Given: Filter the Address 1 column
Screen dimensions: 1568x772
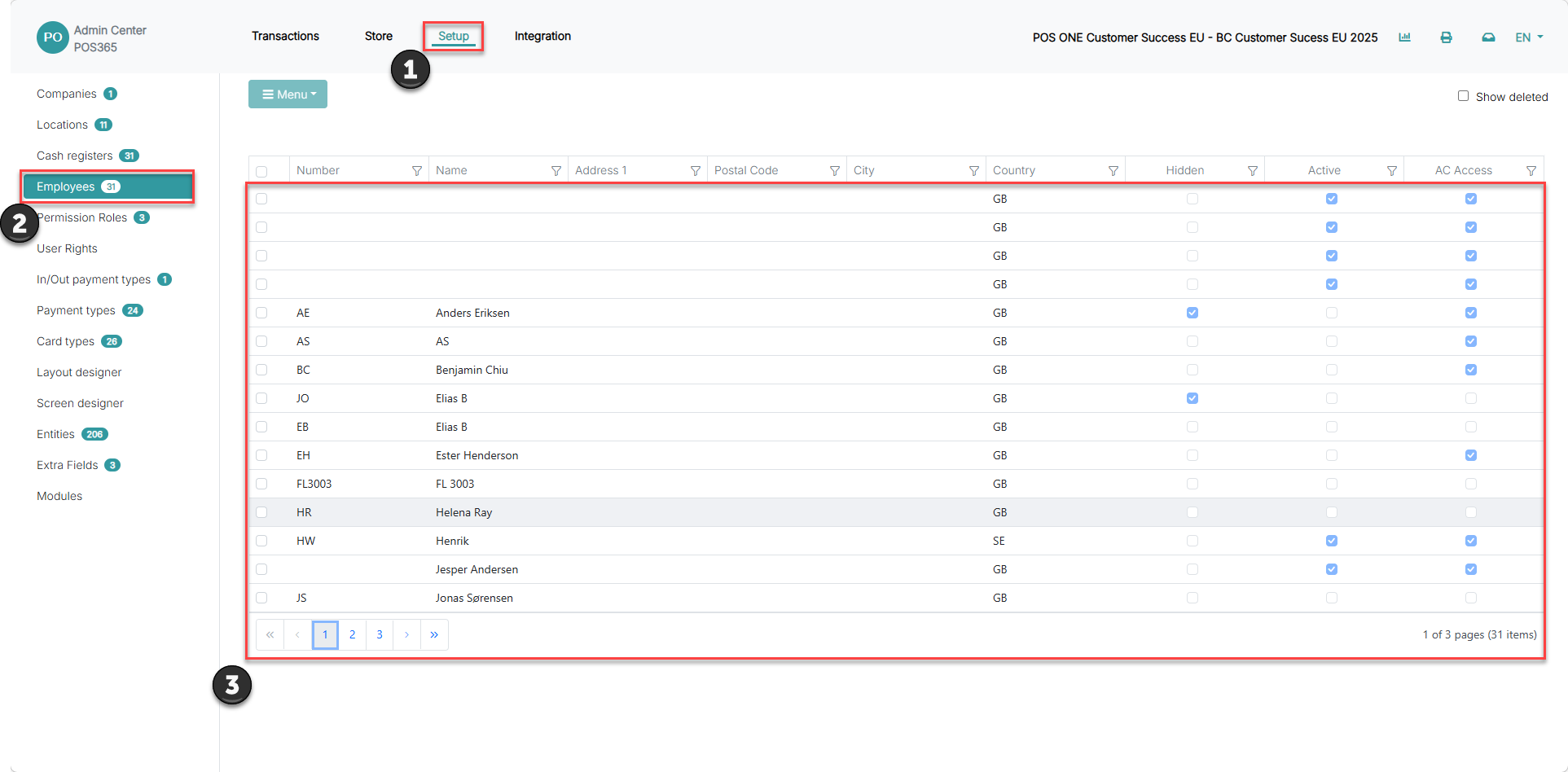Looking at the screenshot, I should click(x=696, y=171).
